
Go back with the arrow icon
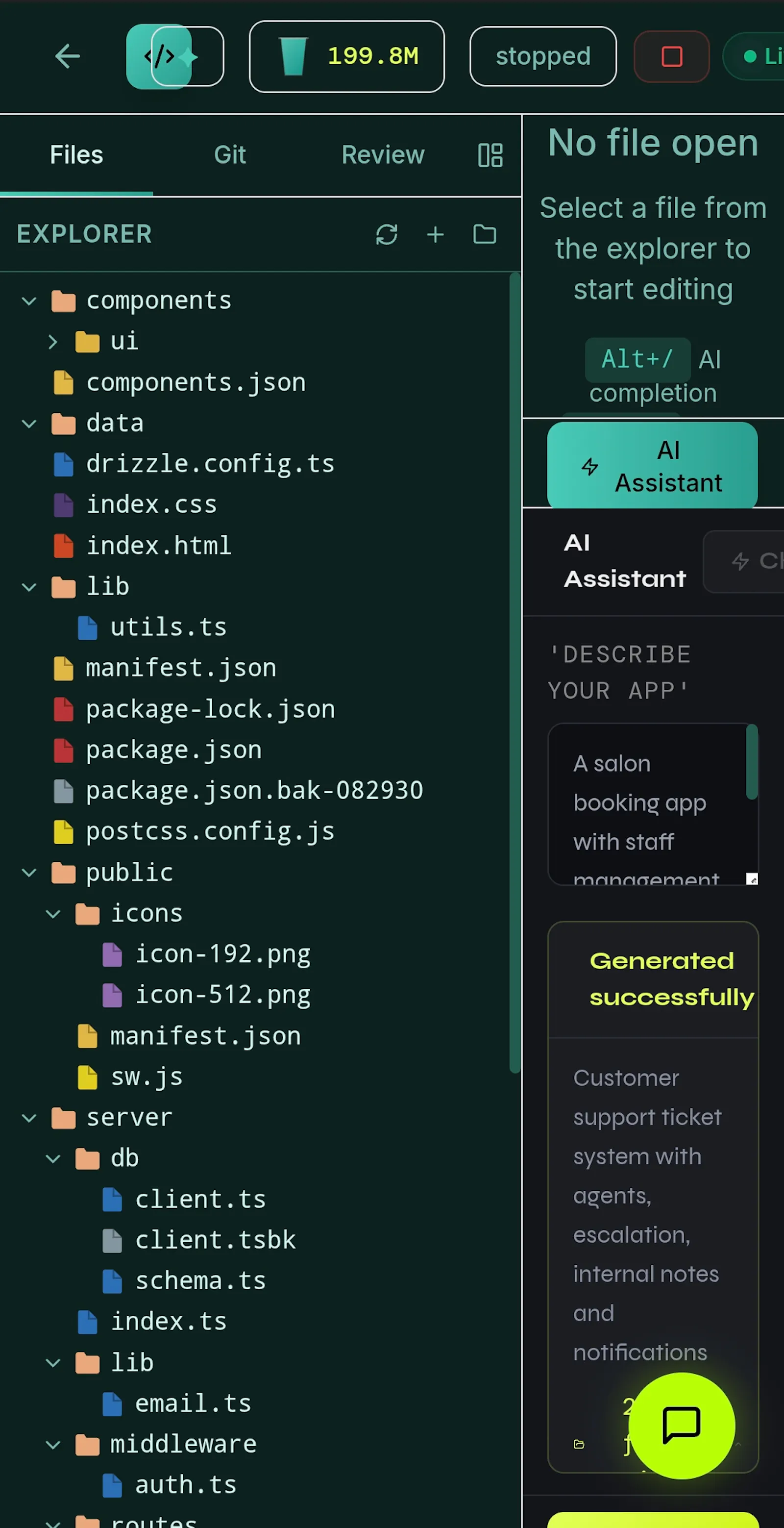click(x=68, y=56)
